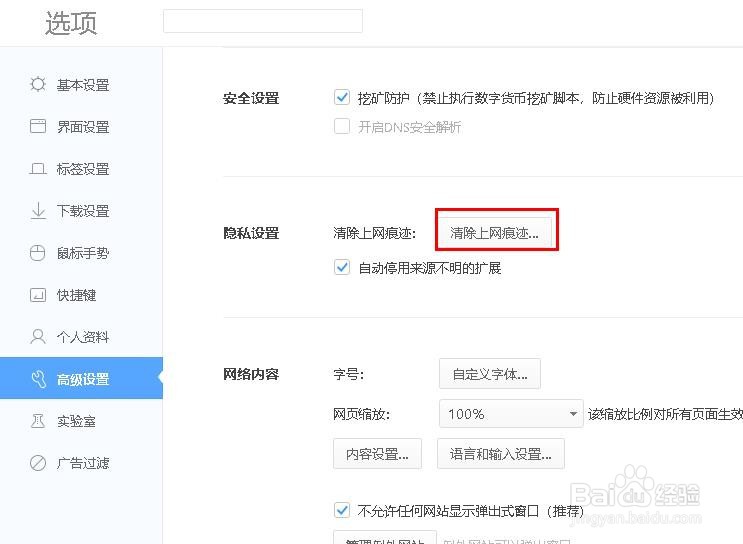Click the mouse icon beside 鼠标手势
Screen dimensions: 743x544
(38, 253)
